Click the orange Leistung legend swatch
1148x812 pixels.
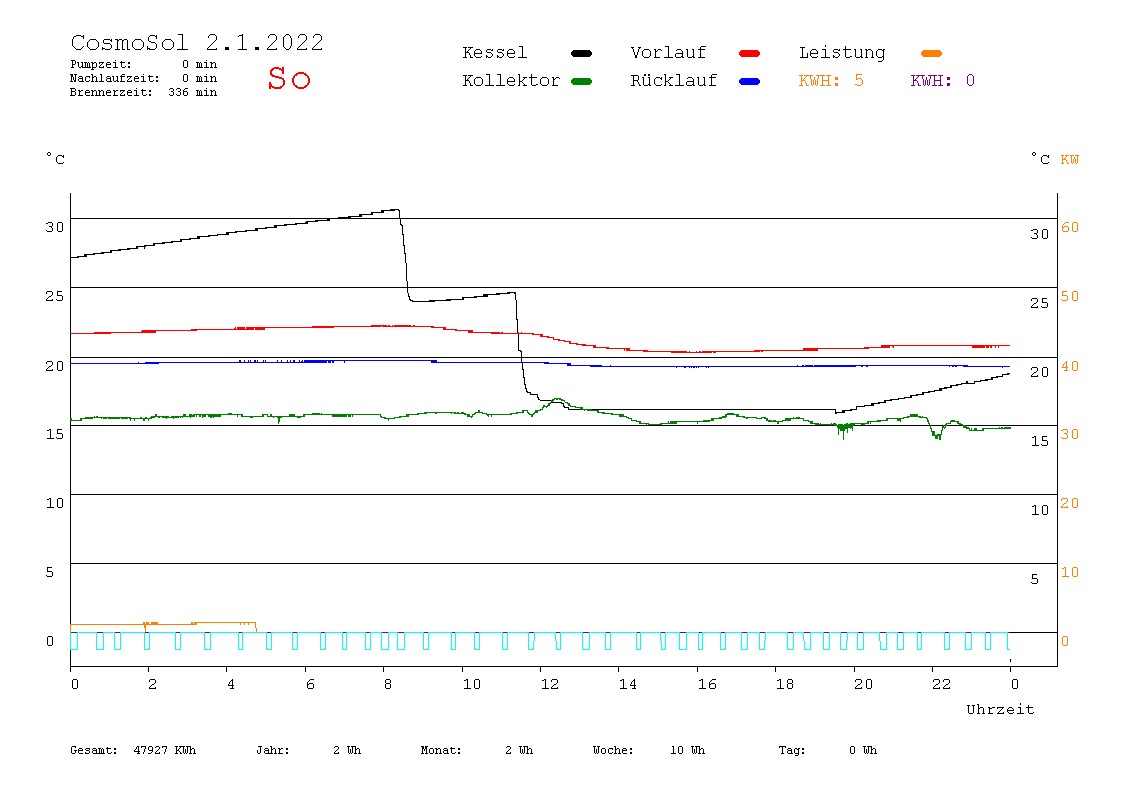931,53
